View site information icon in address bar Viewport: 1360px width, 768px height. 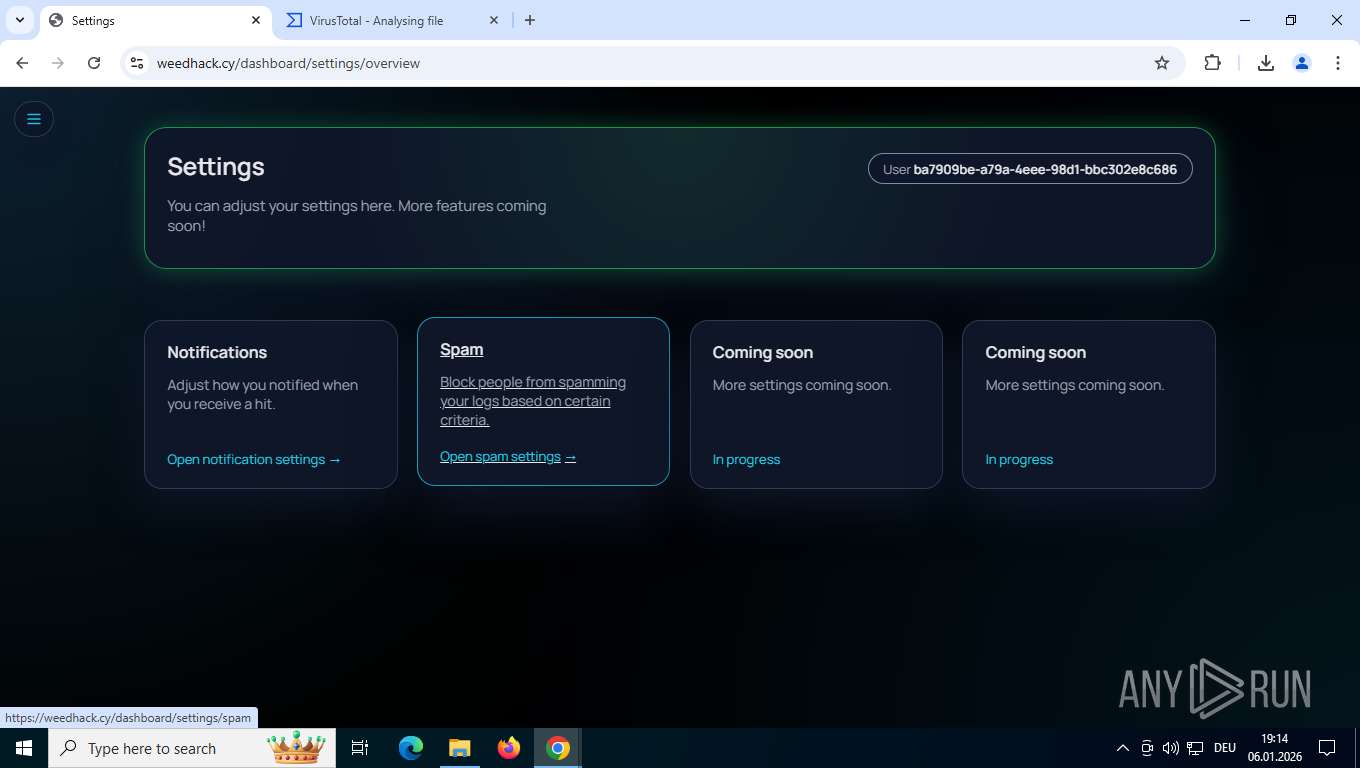tap(138, 63)
